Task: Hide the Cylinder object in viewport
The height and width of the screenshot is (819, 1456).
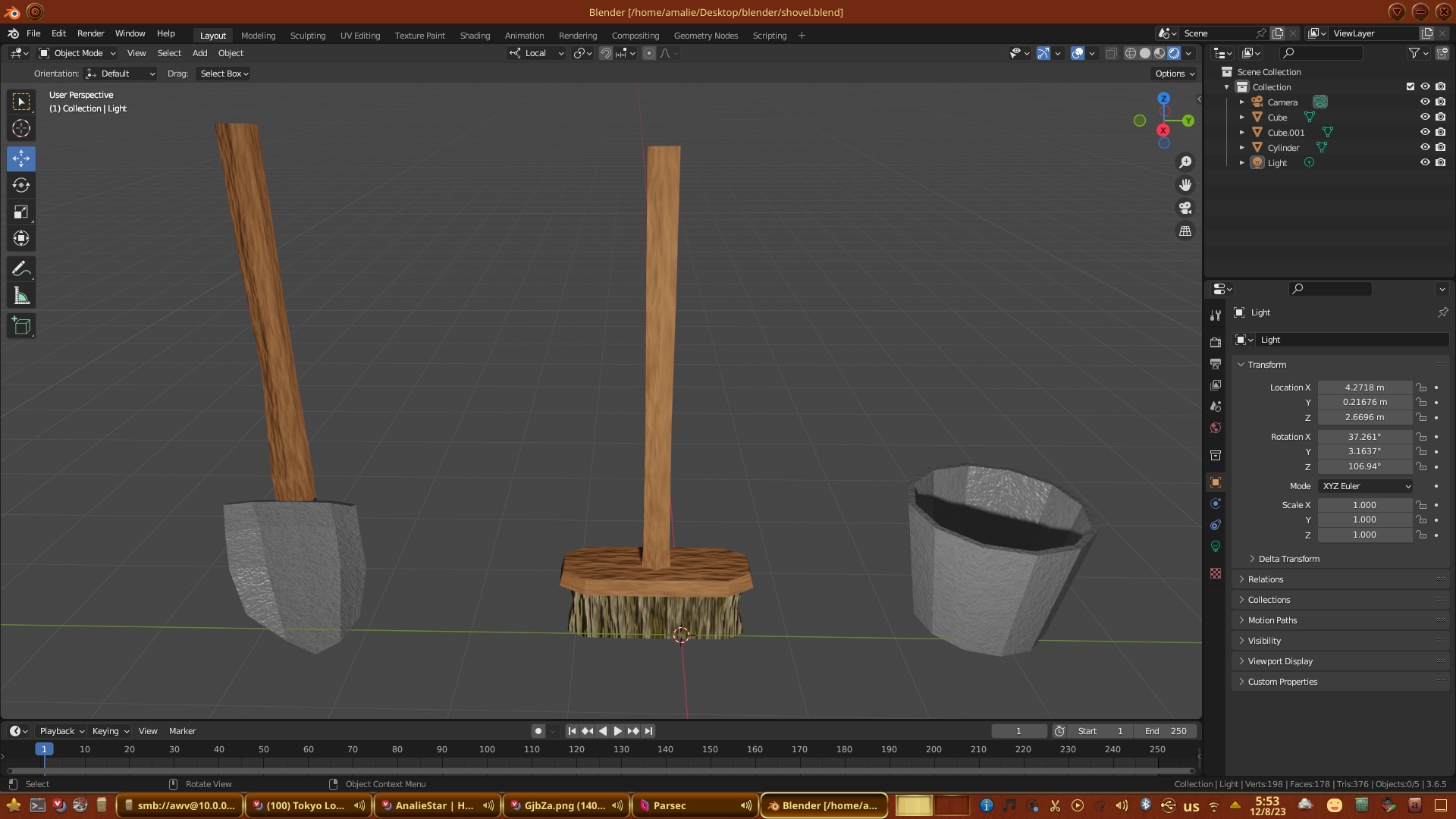Action: [1425, 148]
